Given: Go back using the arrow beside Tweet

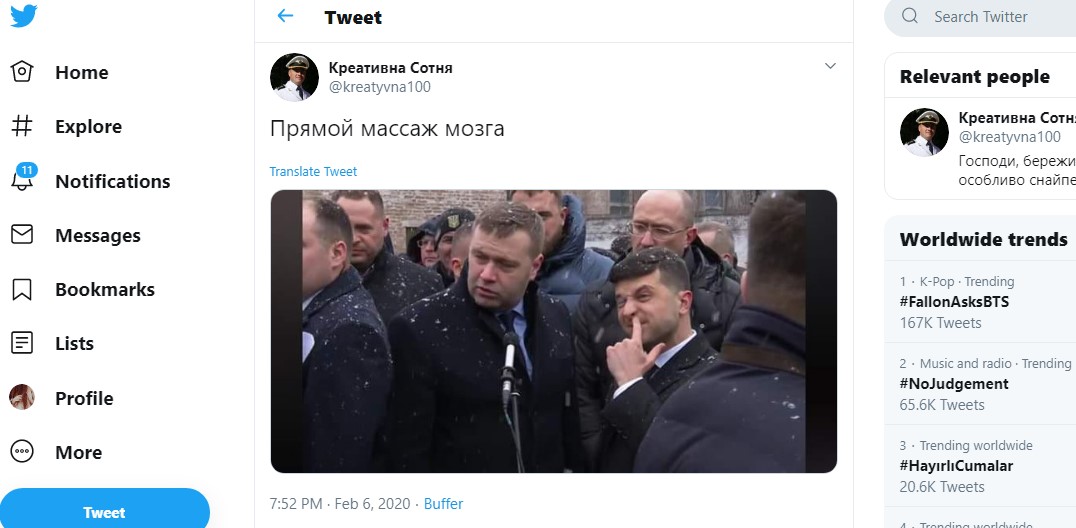Looking at the screenshot, I should pyautogui.click(x=285, y=16).
